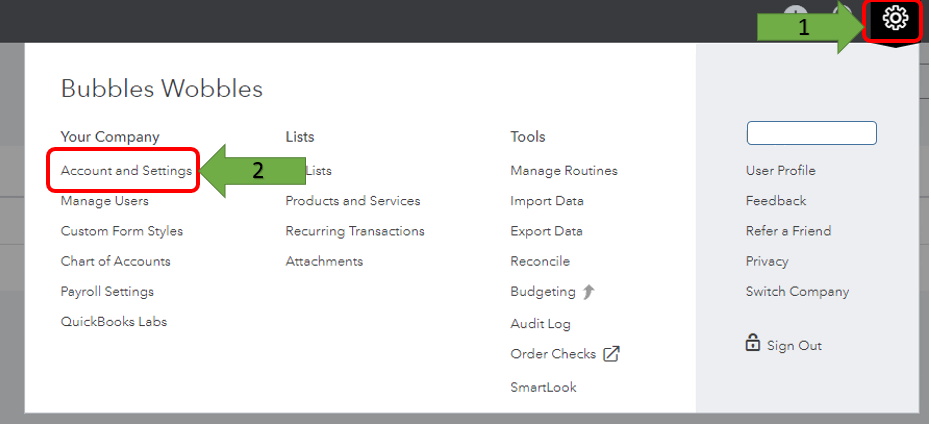
Task: Open SmartLook
Action: coord(543,387)
